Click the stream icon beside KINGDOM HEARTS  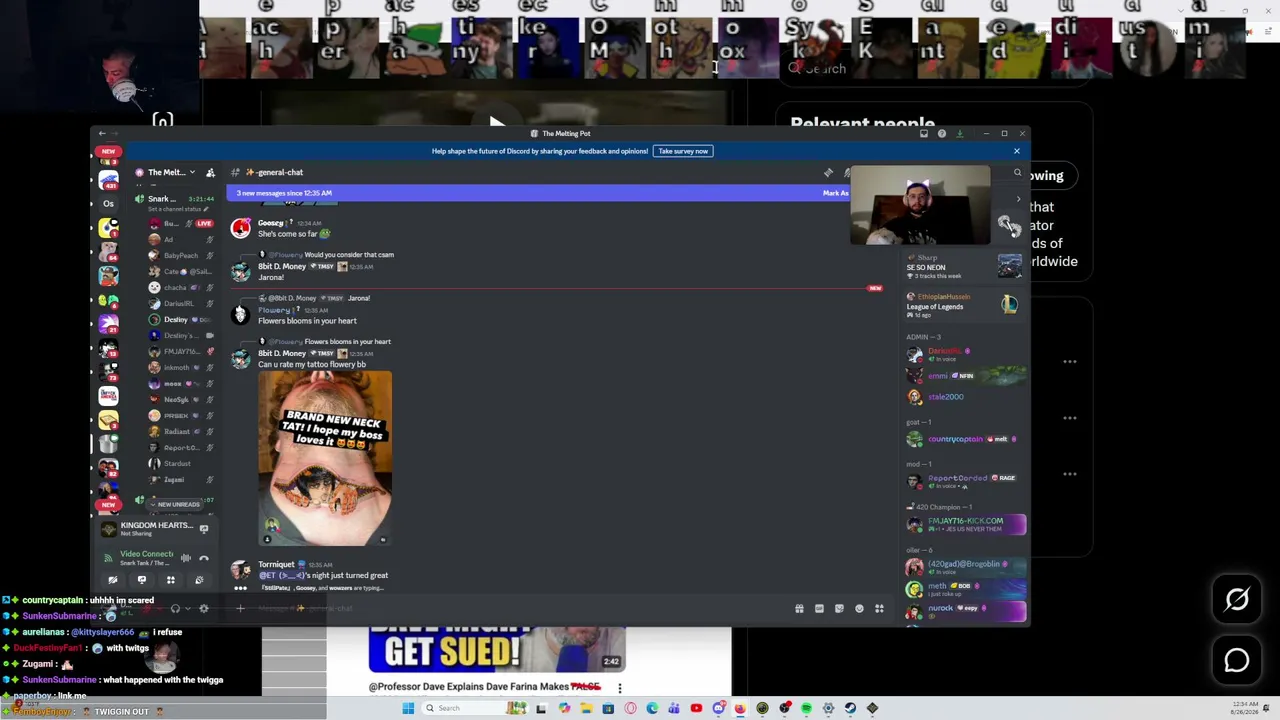tap(204, 529)
